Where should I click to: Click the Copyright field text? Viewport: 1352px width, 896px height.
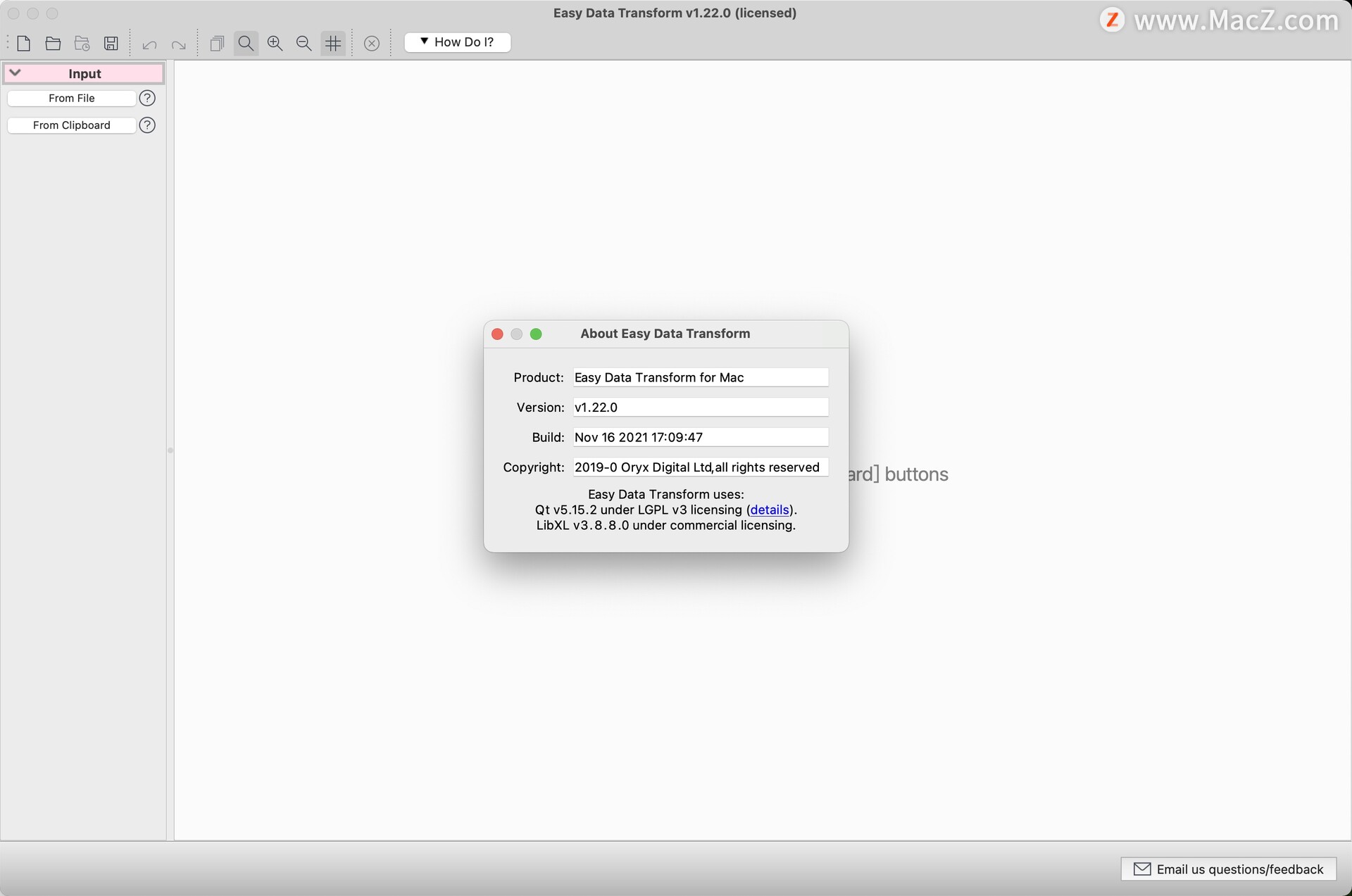[x=701, y=467]
